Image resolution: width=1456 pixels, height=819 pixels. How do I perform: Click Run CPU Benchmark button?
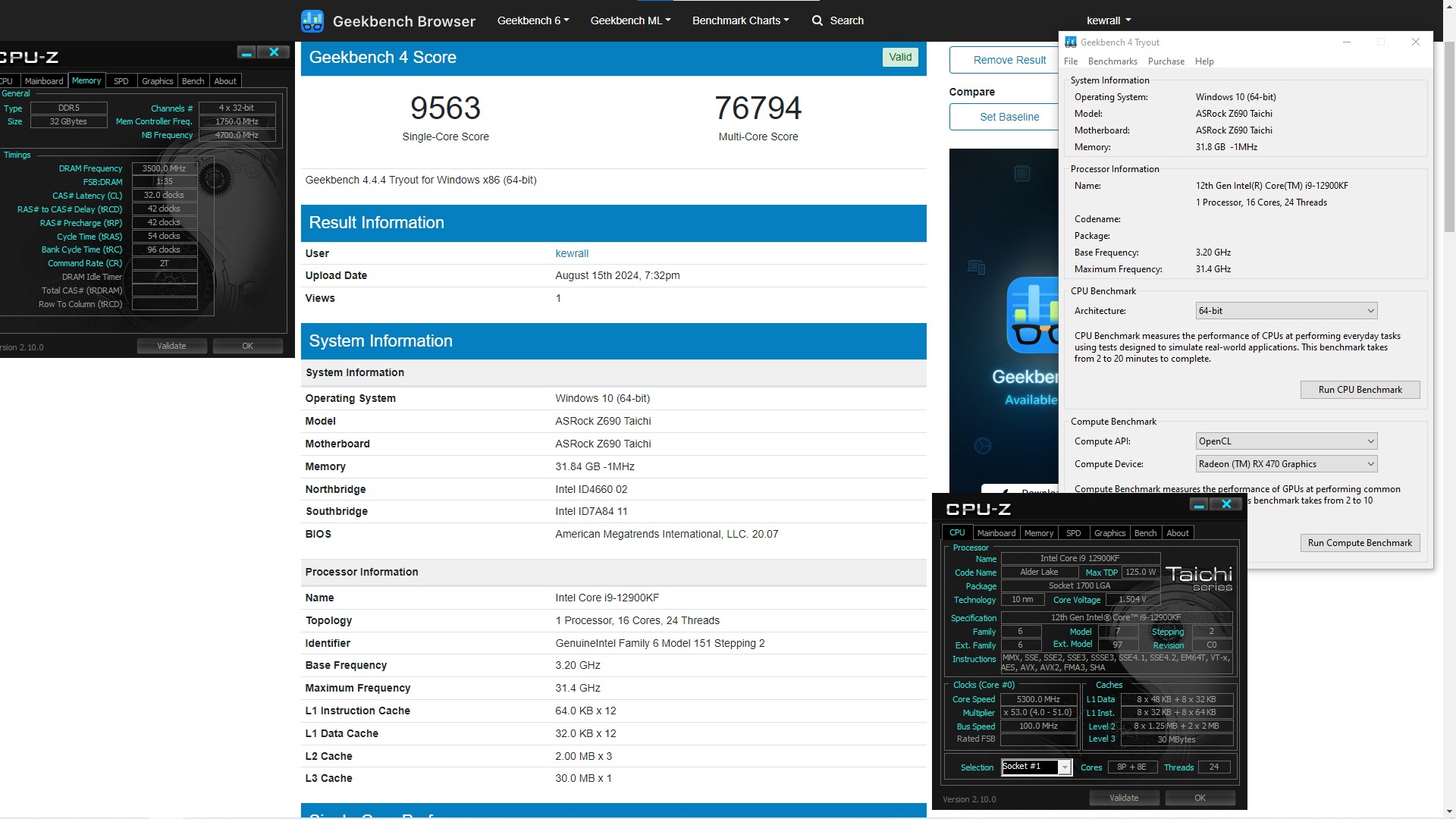(x=1360, y=390)
